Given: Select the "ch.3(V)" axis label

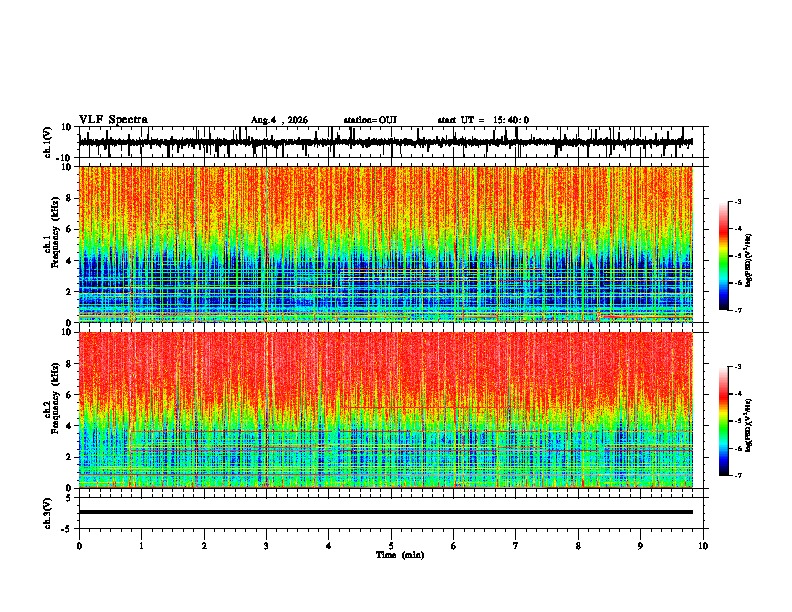Looking at the screenshot, I should click(x=48, y=513).
